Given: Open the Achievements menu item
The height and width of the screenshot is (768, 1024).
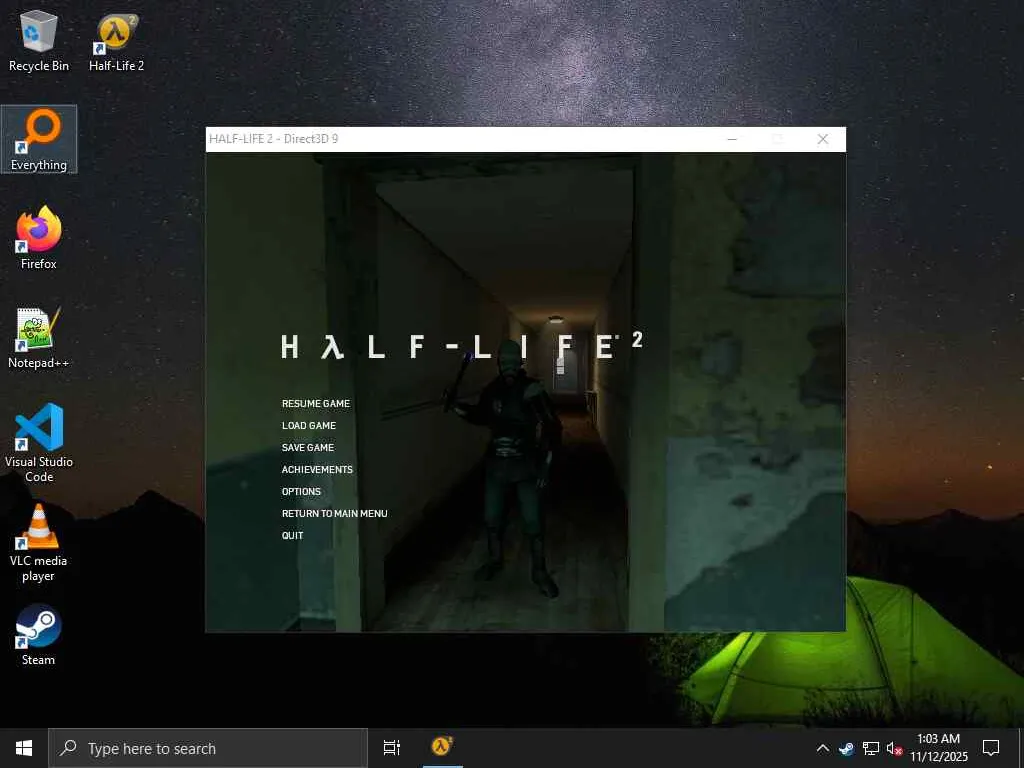Looking at the screenshot, I should coord(317,470).
